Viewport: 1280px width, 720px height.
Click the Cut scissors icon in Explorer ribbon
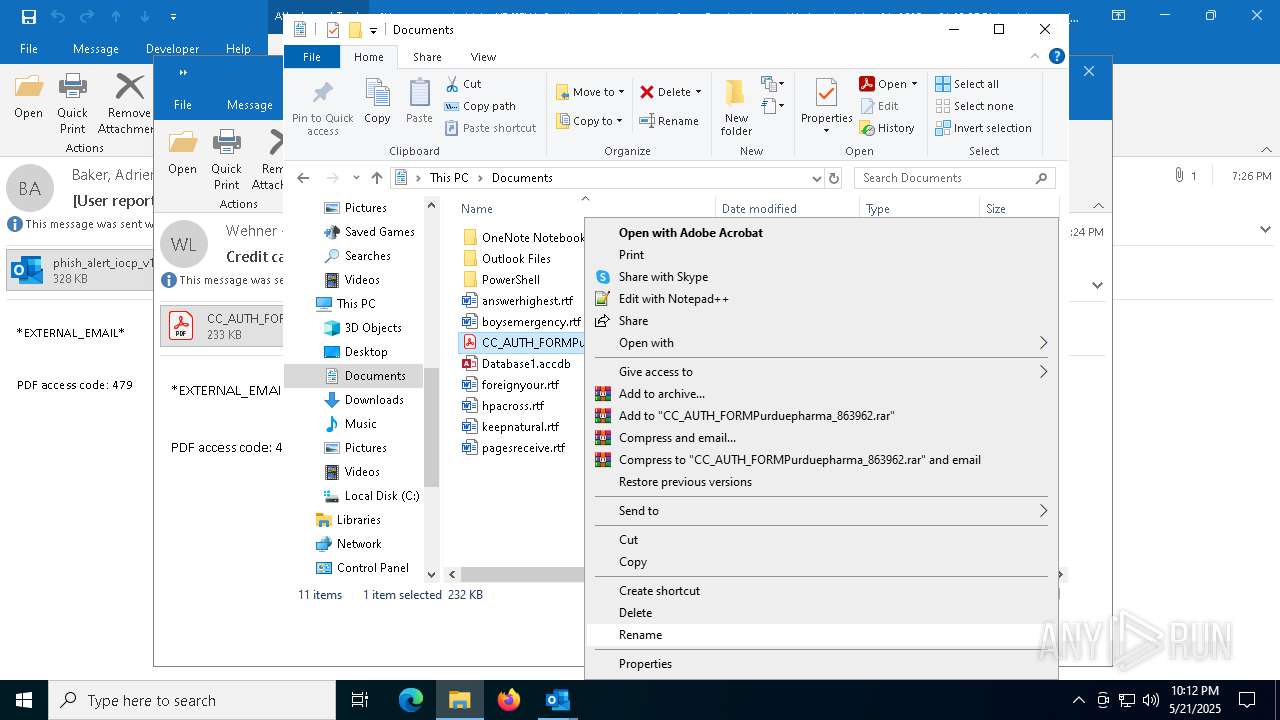(452, 84)
